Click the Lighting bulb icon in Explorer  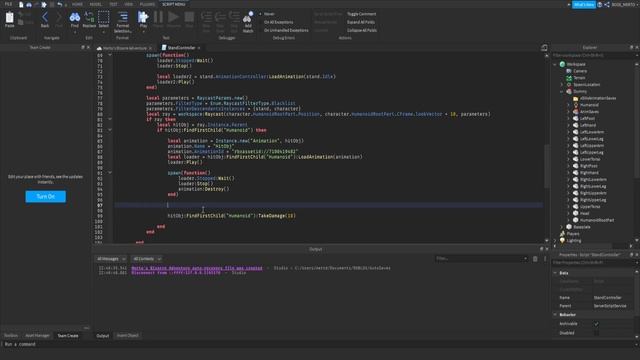[x=562, y=240]
